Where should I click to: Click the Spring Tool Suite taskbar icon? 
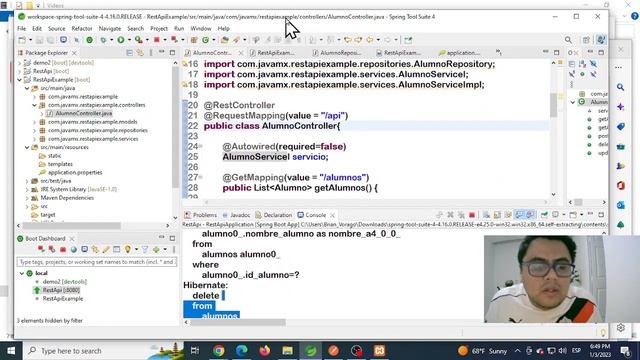[x=311, y=351]
